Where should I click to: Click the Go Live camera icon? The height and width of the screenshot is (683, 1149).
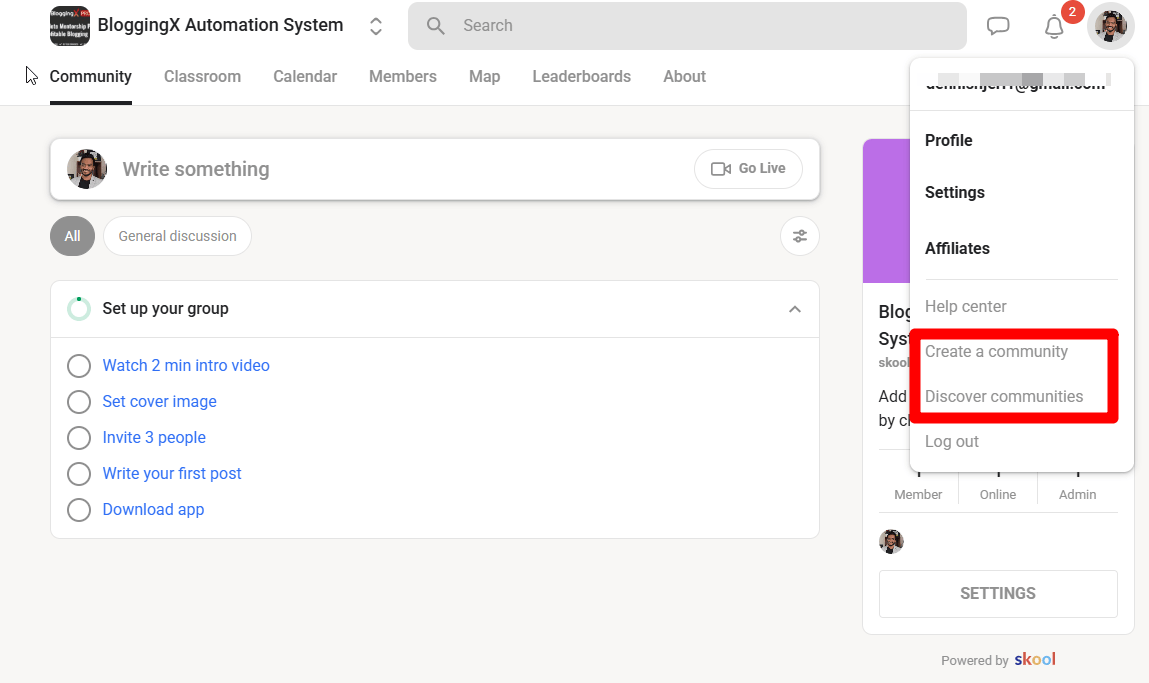(721, 169)
